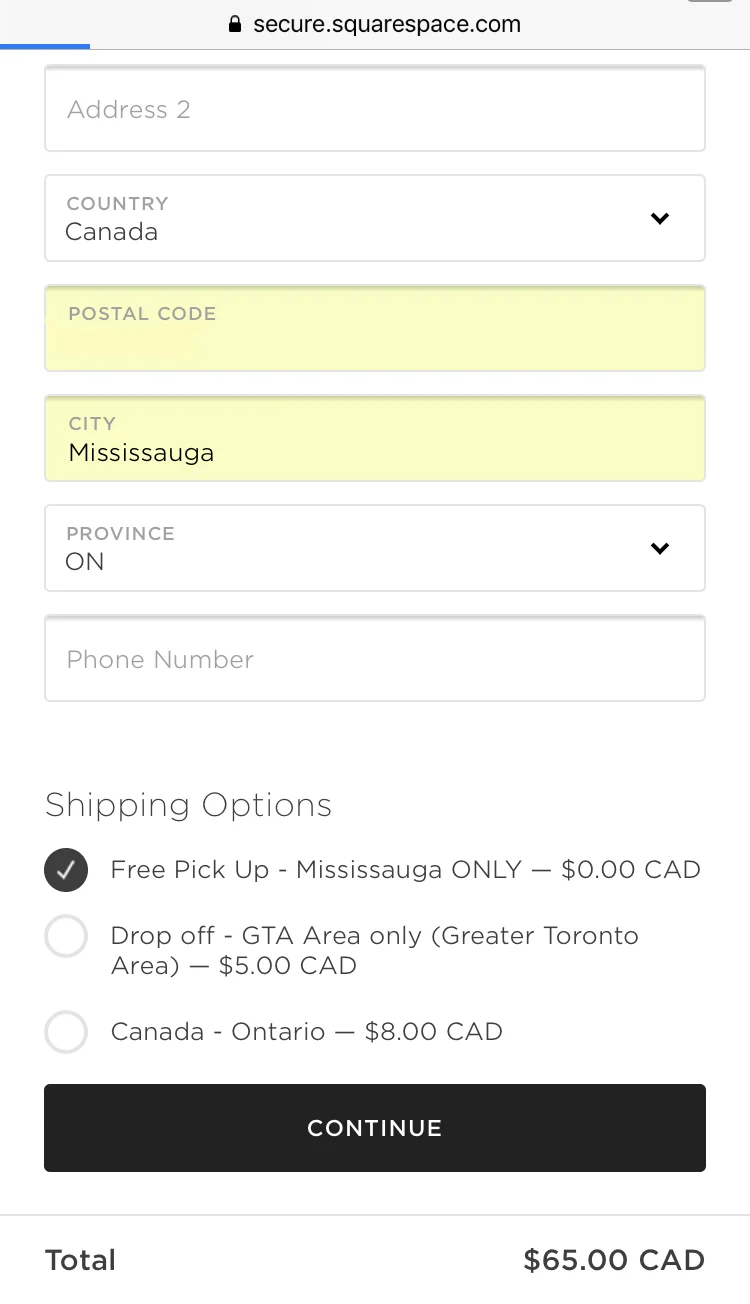Select the Phone Number input field

[x=375, y=659]
